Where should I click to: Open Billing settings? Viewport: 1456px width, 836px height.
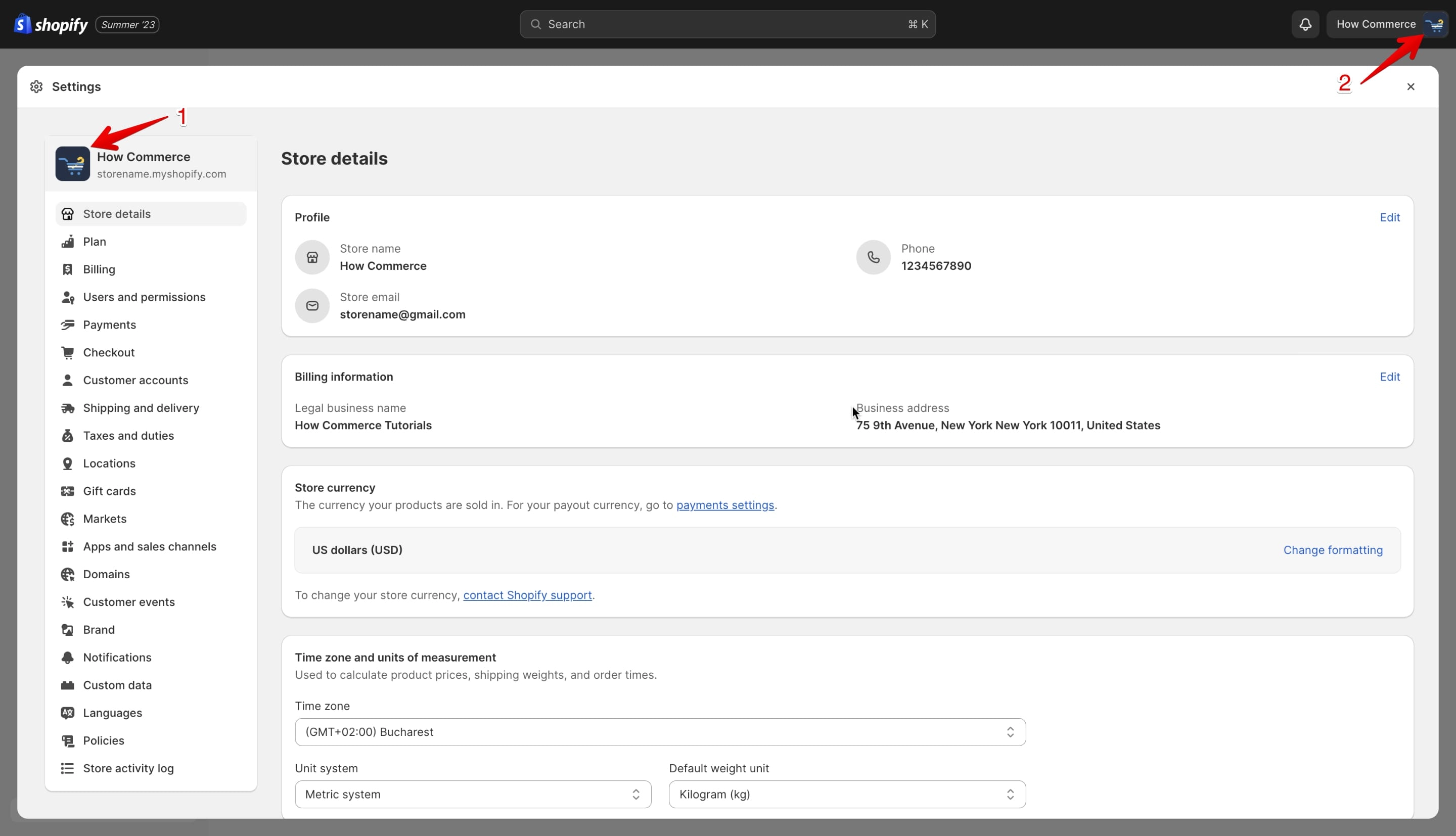(151, 269)
